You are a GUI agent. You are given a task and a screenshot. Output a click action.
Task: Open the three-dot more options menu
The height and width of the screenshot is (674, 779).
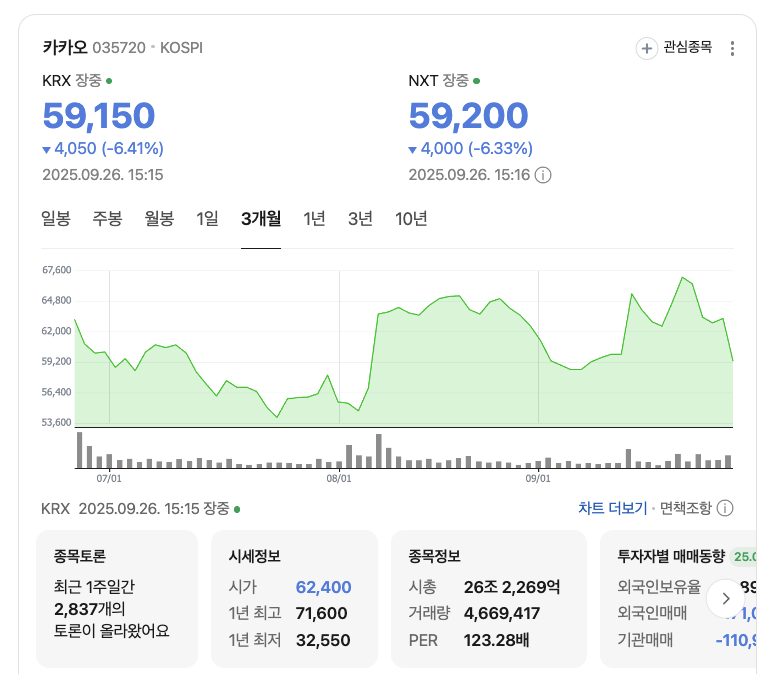tap(732, 48)
